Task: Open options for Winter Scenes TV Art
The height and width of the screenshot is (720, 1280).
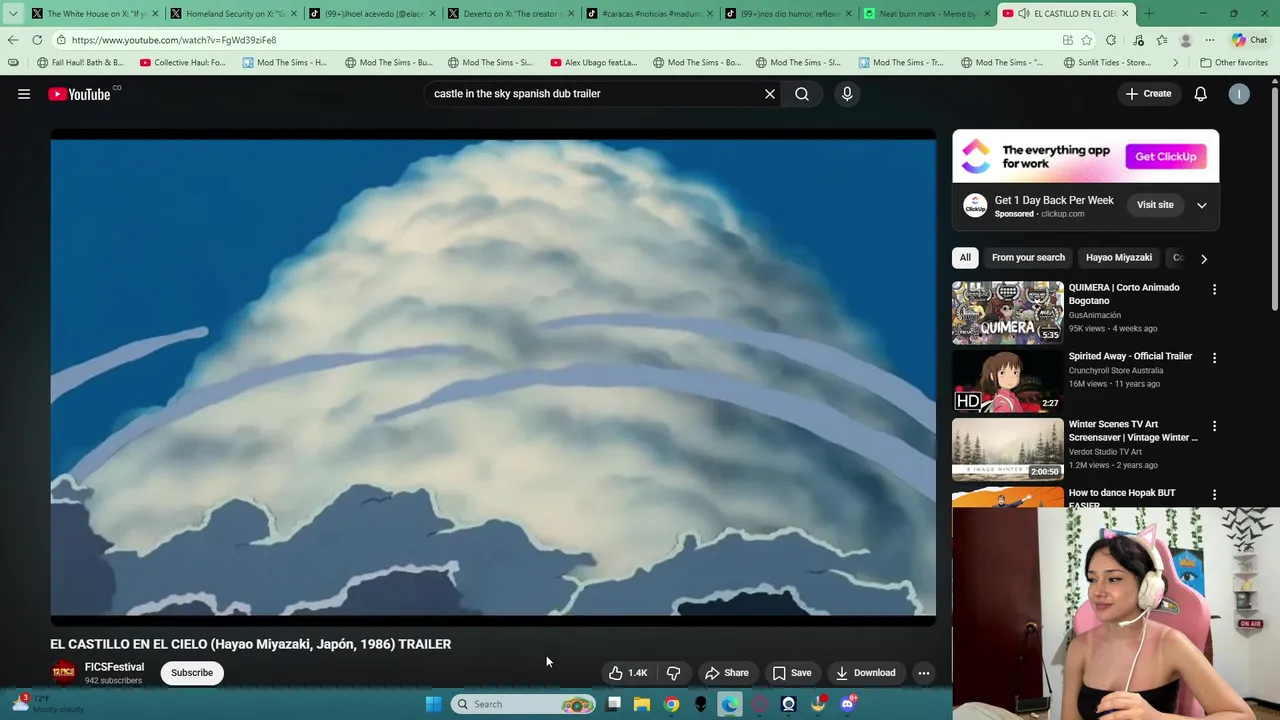Action: click(1214, 427)
